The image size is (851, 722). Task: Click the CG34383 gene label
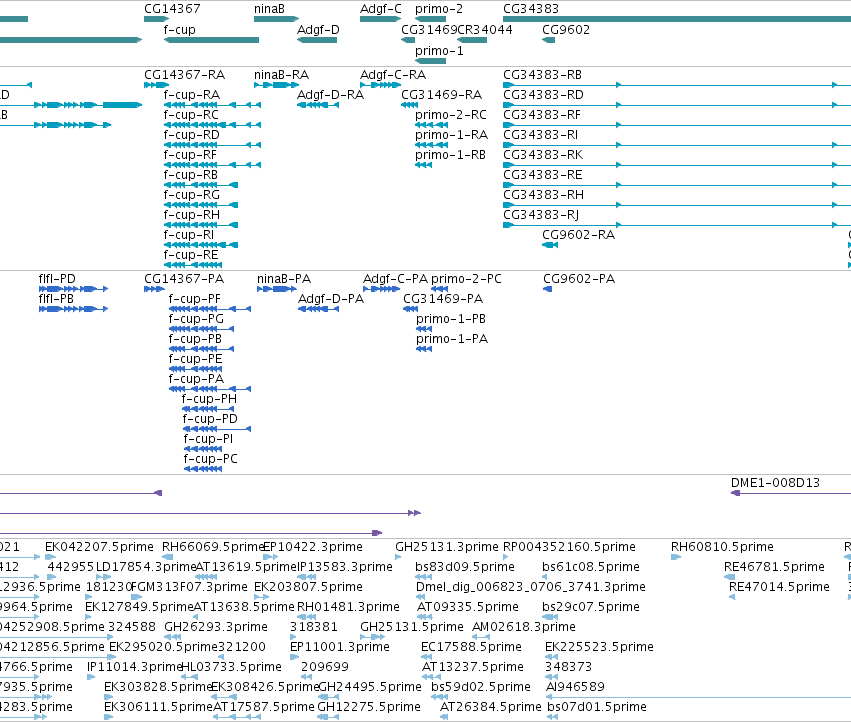point(531,9)
